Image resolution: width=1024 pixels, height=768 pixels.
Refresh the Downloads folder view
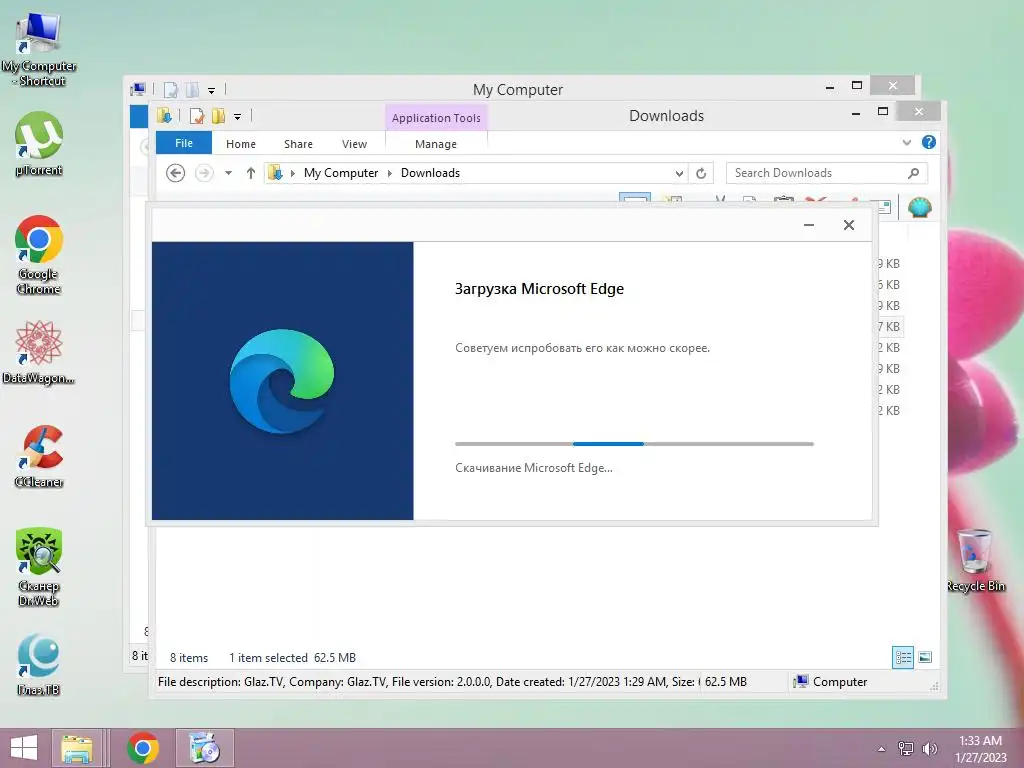pos(701,173)
